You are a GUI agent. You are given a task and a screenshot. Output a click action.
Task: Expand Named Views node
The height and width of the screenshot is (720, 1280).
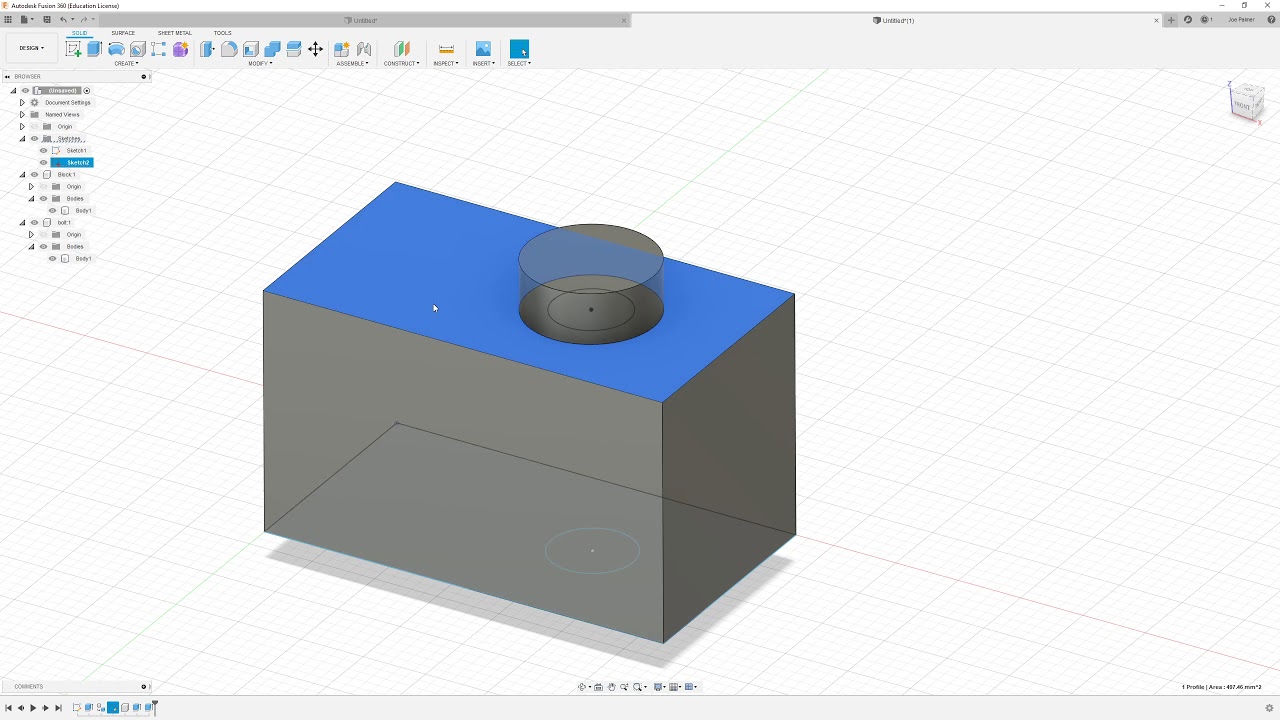pyautogui.click(x=22, y=115)
